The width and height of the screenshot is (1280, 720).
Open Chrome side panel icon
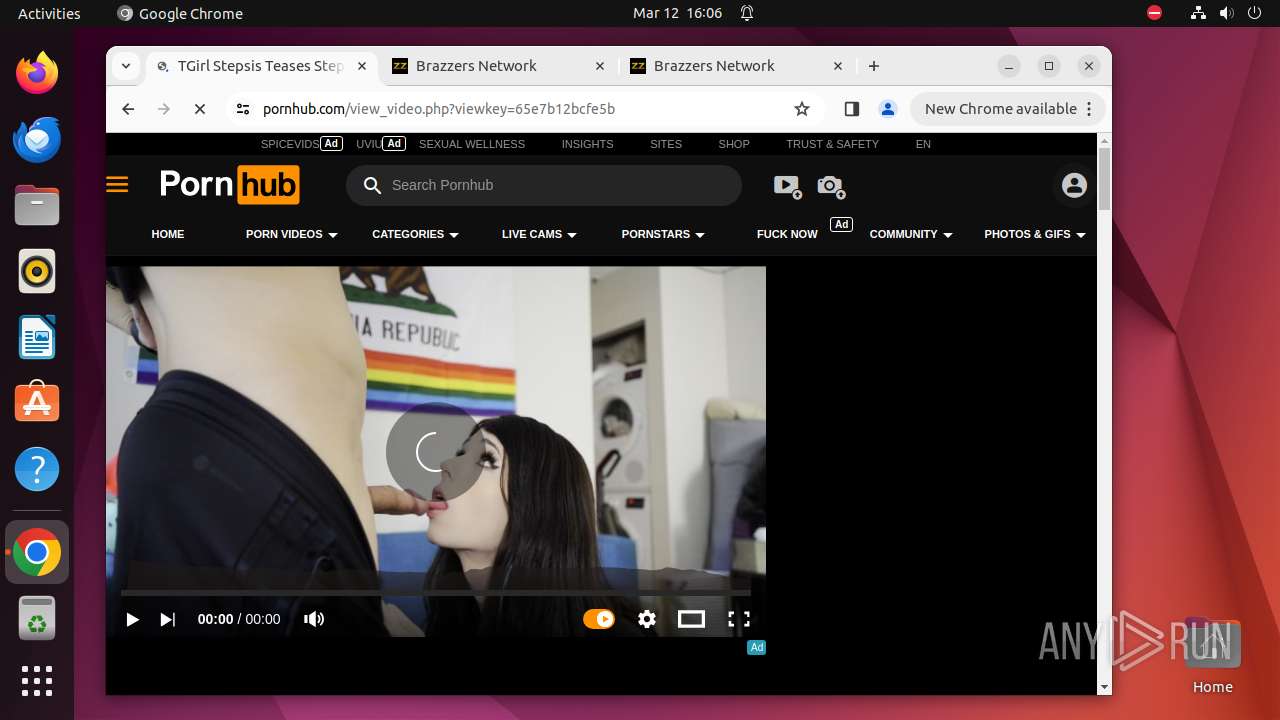(851, 109)
